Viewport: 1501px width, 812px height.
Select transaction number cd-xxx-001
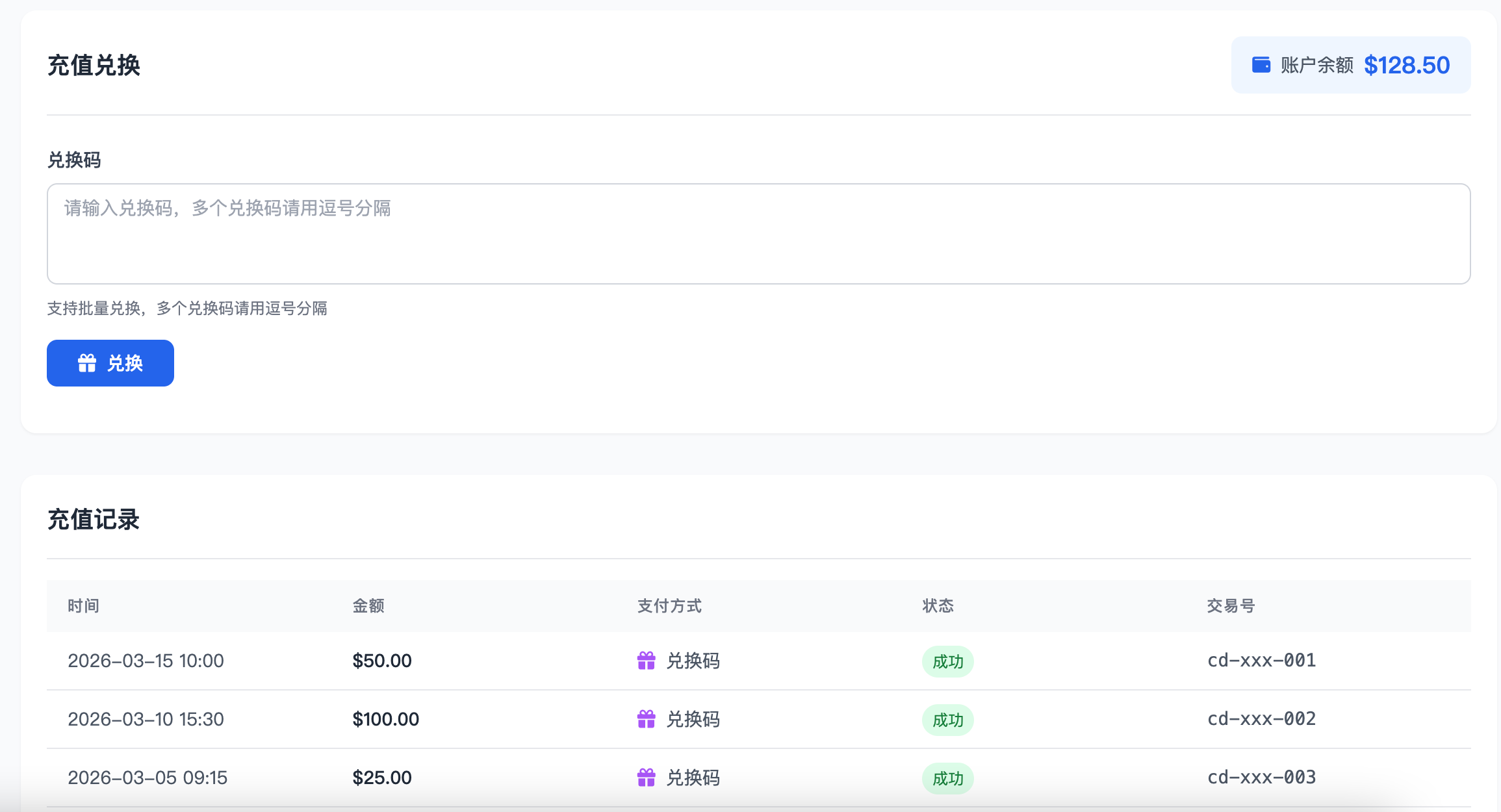point(1262,661)
